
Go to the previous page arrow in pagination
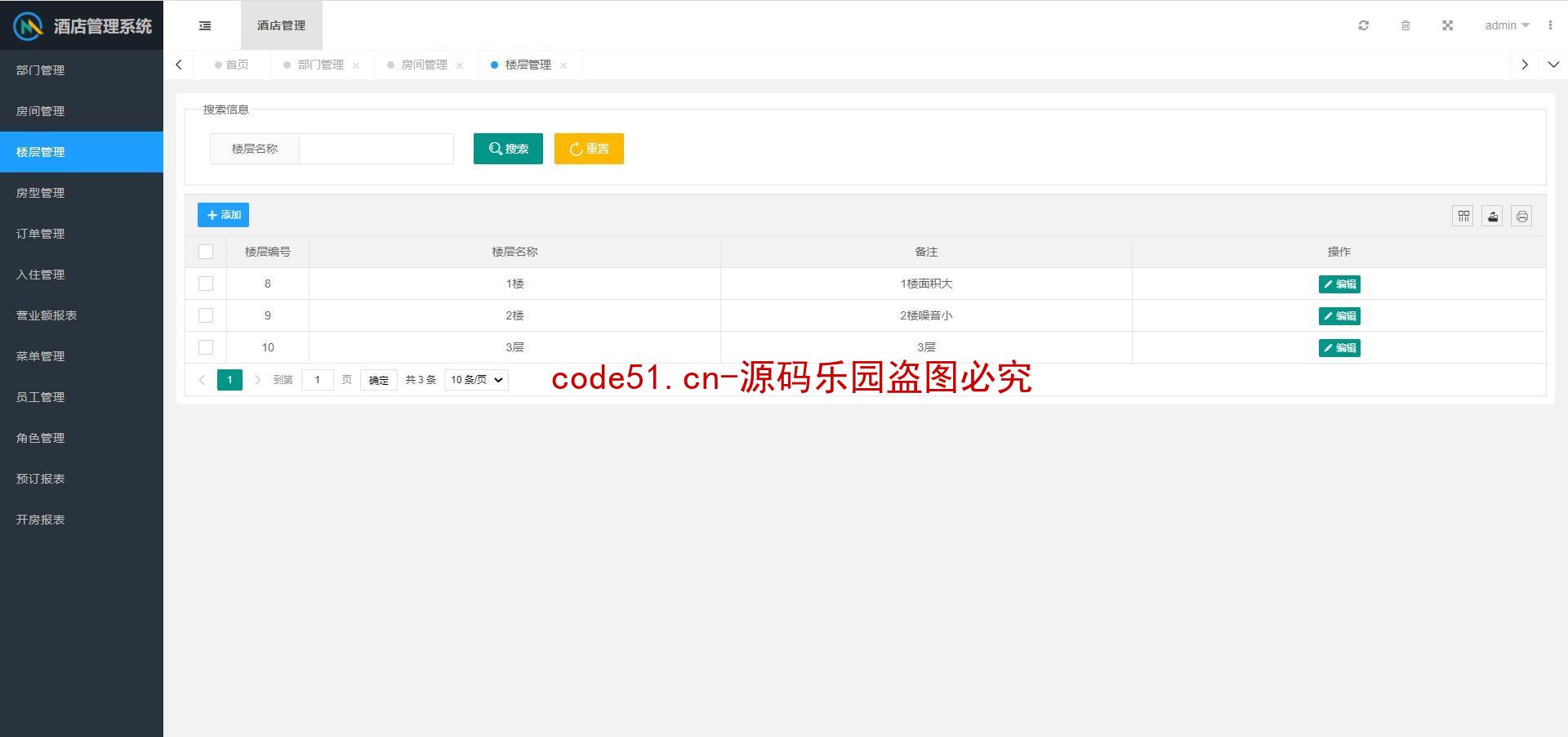[x=202, y=380]
